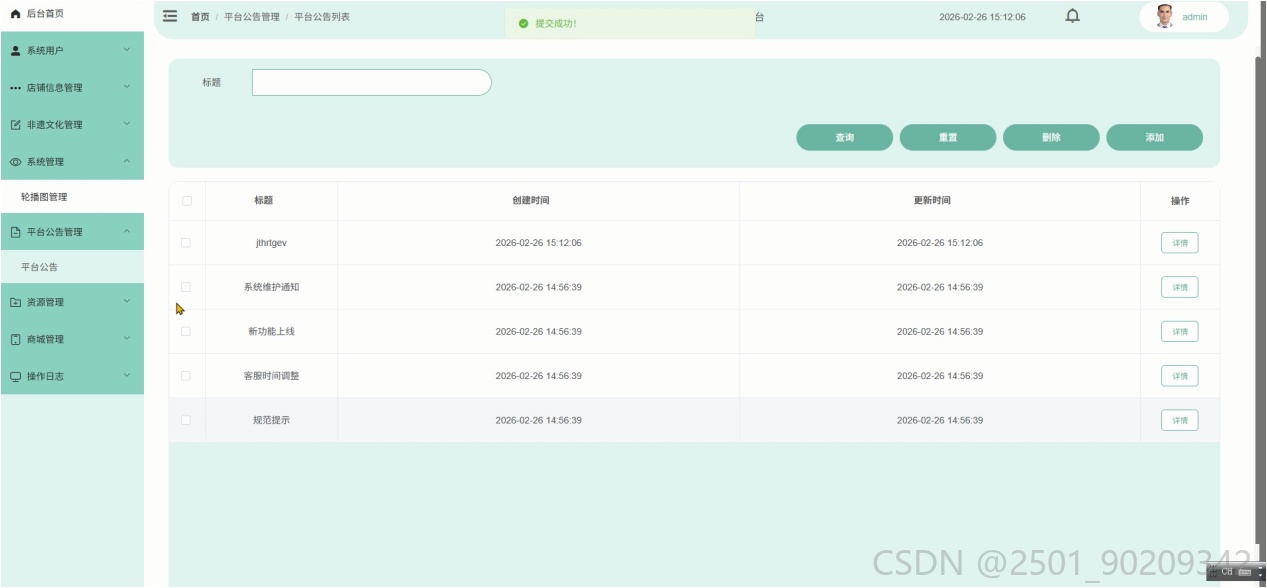1267x588 pixels.
Task: Click the folder icon beside 资源管理
Action: tap(15, 302)
